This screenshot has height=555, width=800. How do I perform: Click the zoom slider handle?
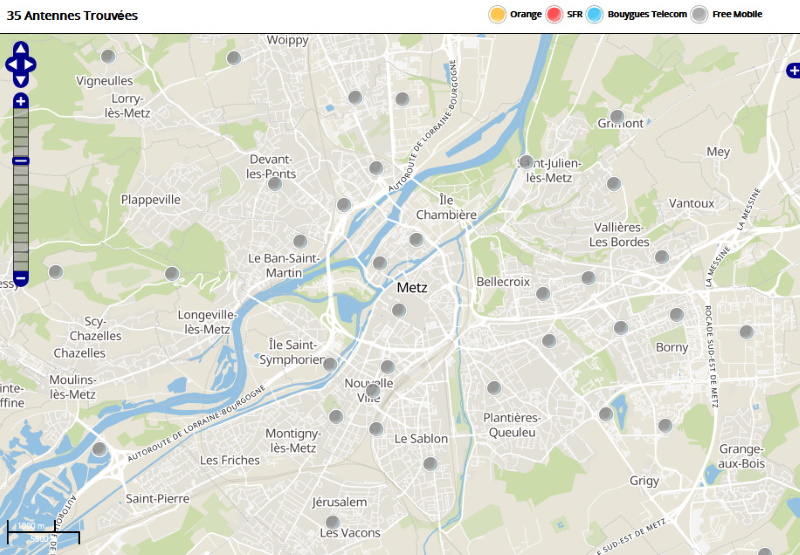21,161
